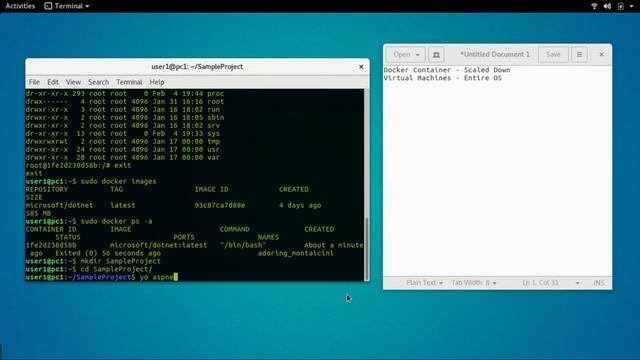The height and width of the screenshot is (360, 640).
Task: Click the '4 days ago' created value
Action: 300,205
